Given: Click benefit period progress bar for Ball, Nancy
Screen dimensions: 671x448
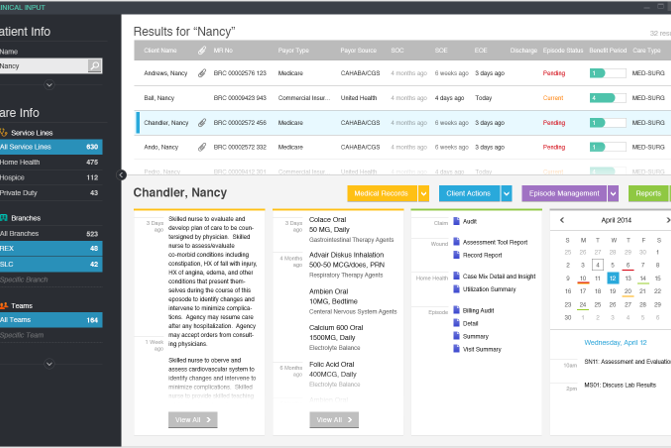Looking at the screenshot, I should pyautogui.click(x=606, y=98).
